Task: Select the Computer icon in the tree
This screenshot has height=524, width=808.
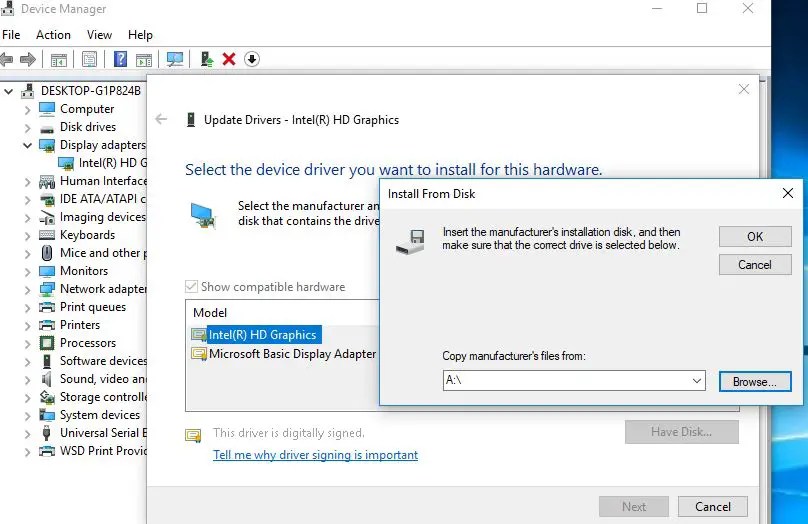Action: click(x=47, y=109)
